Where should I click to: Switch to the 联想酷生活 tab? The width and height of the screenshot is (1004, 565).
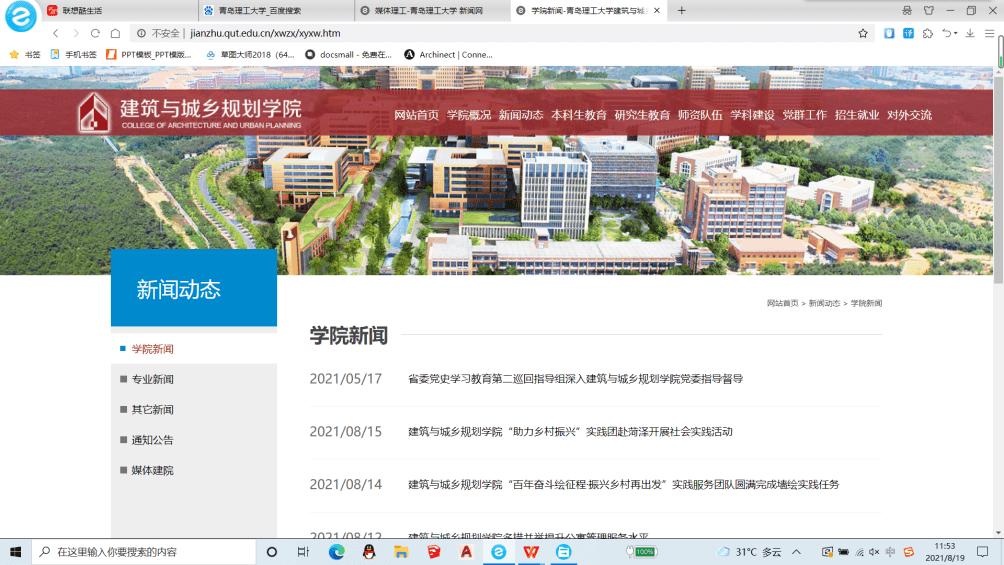click(119, 11)
